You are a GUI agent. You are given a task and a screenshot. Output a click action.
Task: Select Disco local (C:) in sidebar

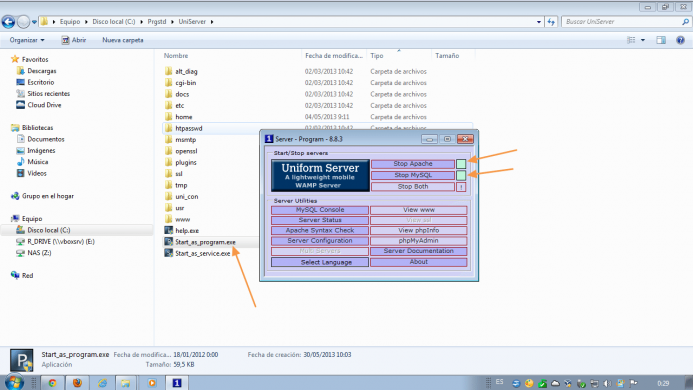[49, 230]
